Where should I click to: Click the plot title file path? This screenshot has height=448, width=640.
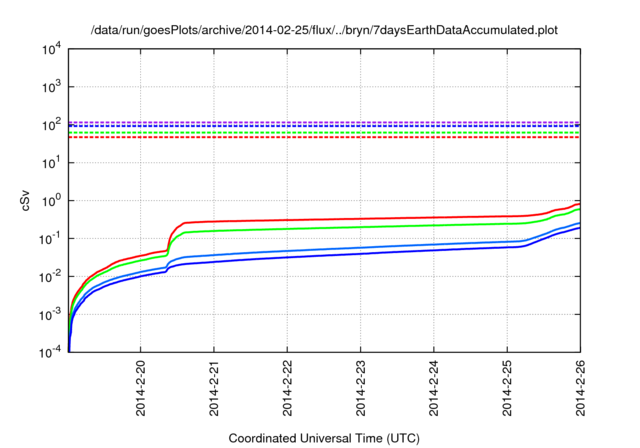pyautogui.click(x=324, y=30)
